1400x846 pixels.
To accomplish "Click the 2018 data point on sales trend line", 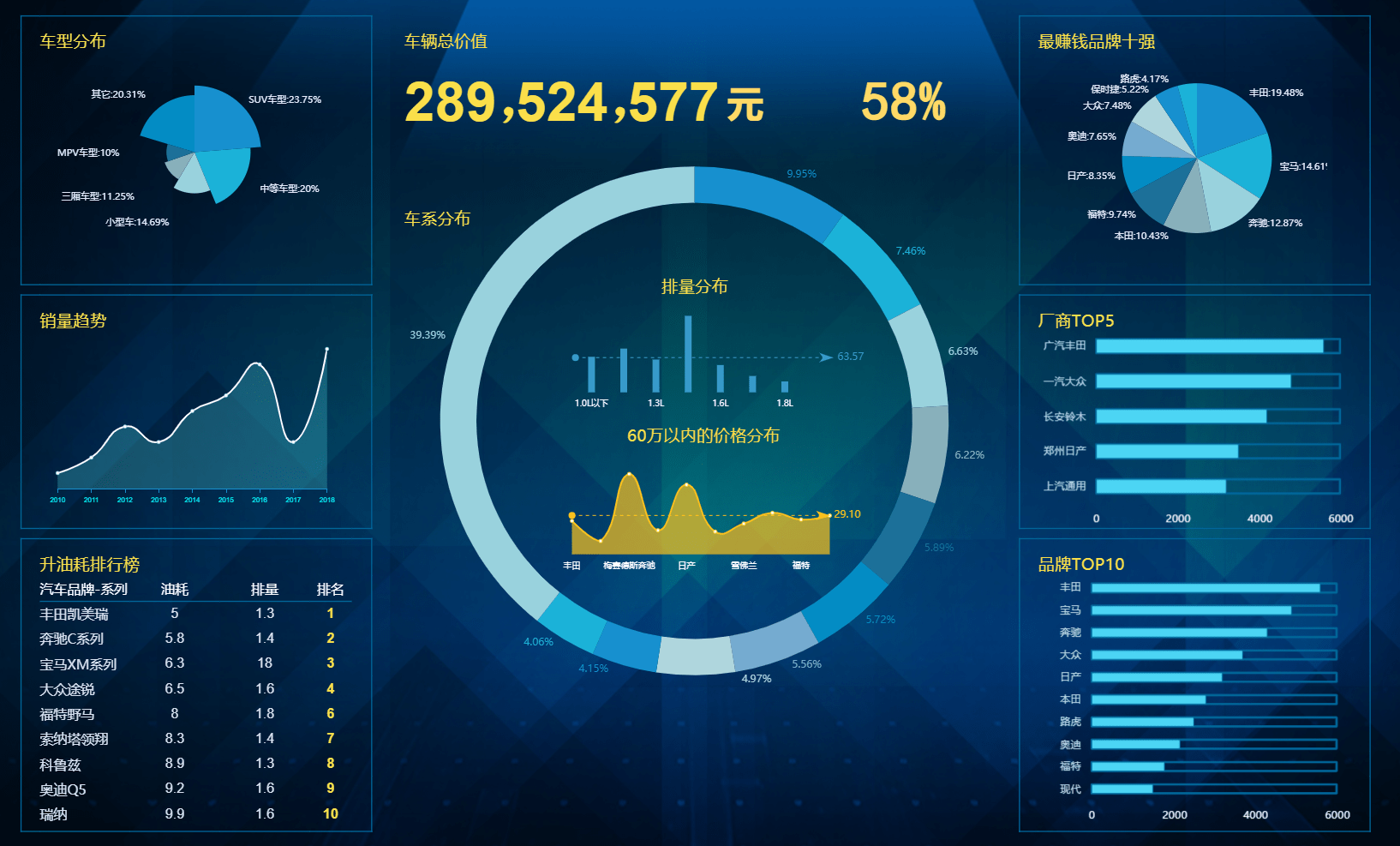I will pos(326,349).
